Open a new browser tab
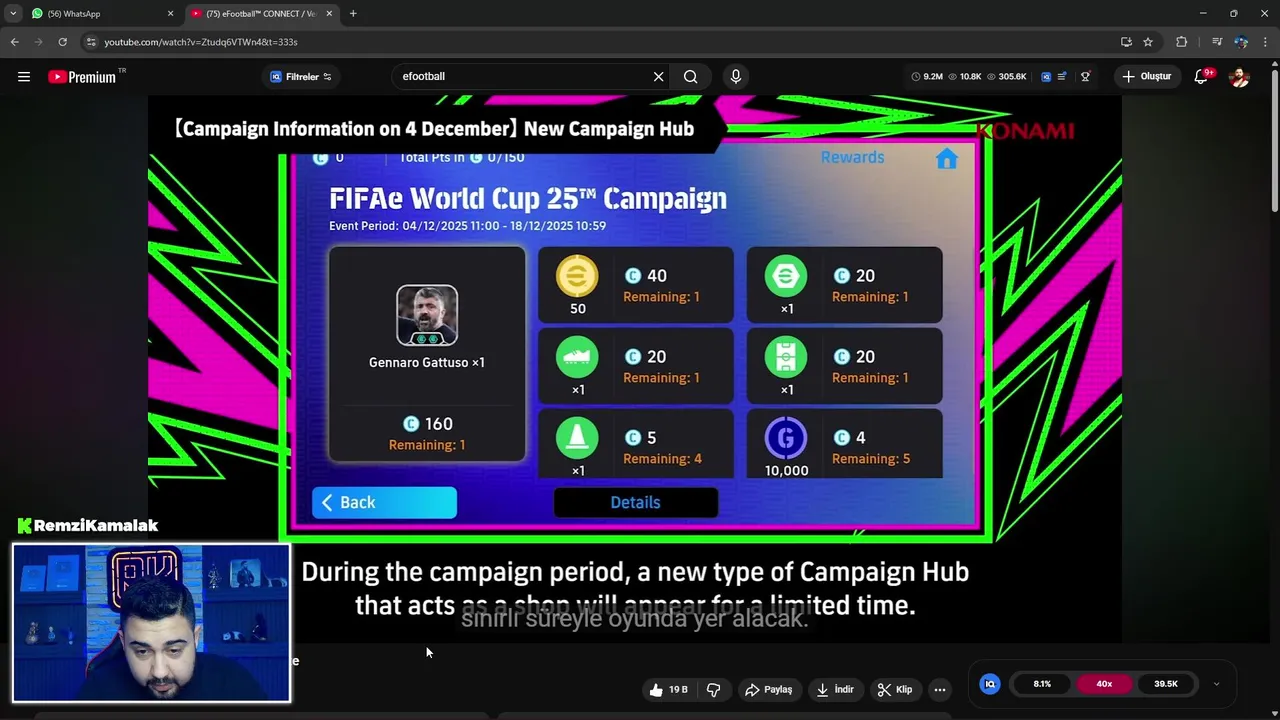 click(353, 14)
